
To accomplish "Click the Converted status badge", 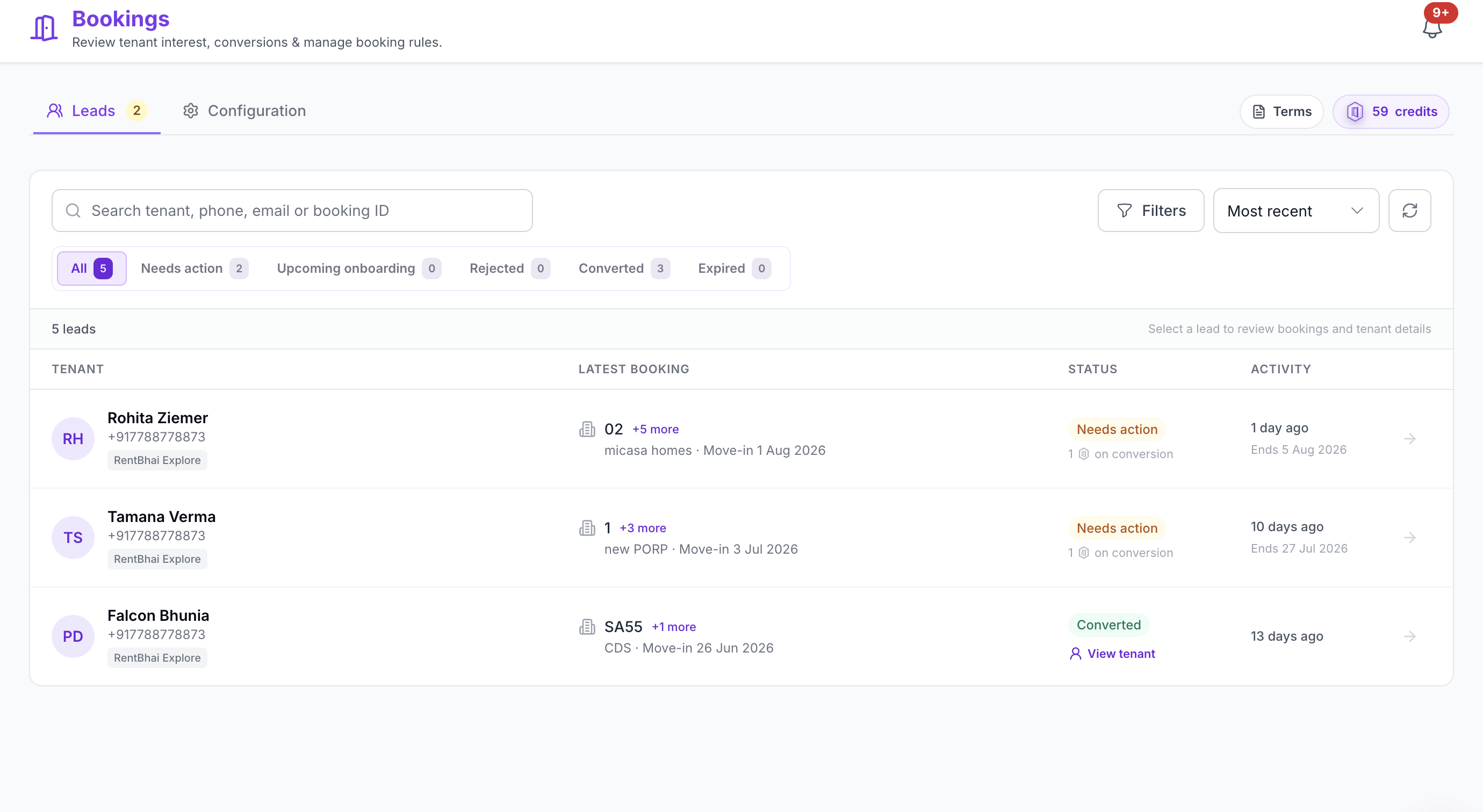I will coord(1109,625).
